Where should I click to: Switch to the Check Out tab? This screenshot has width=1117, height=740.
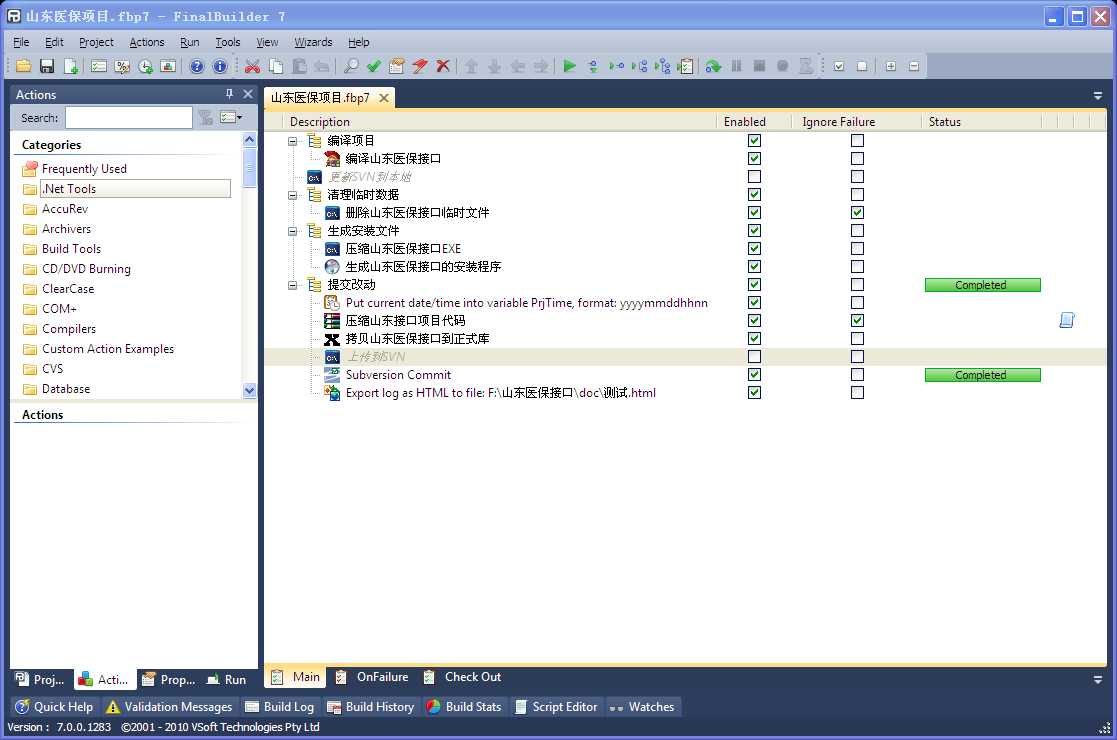462,677
